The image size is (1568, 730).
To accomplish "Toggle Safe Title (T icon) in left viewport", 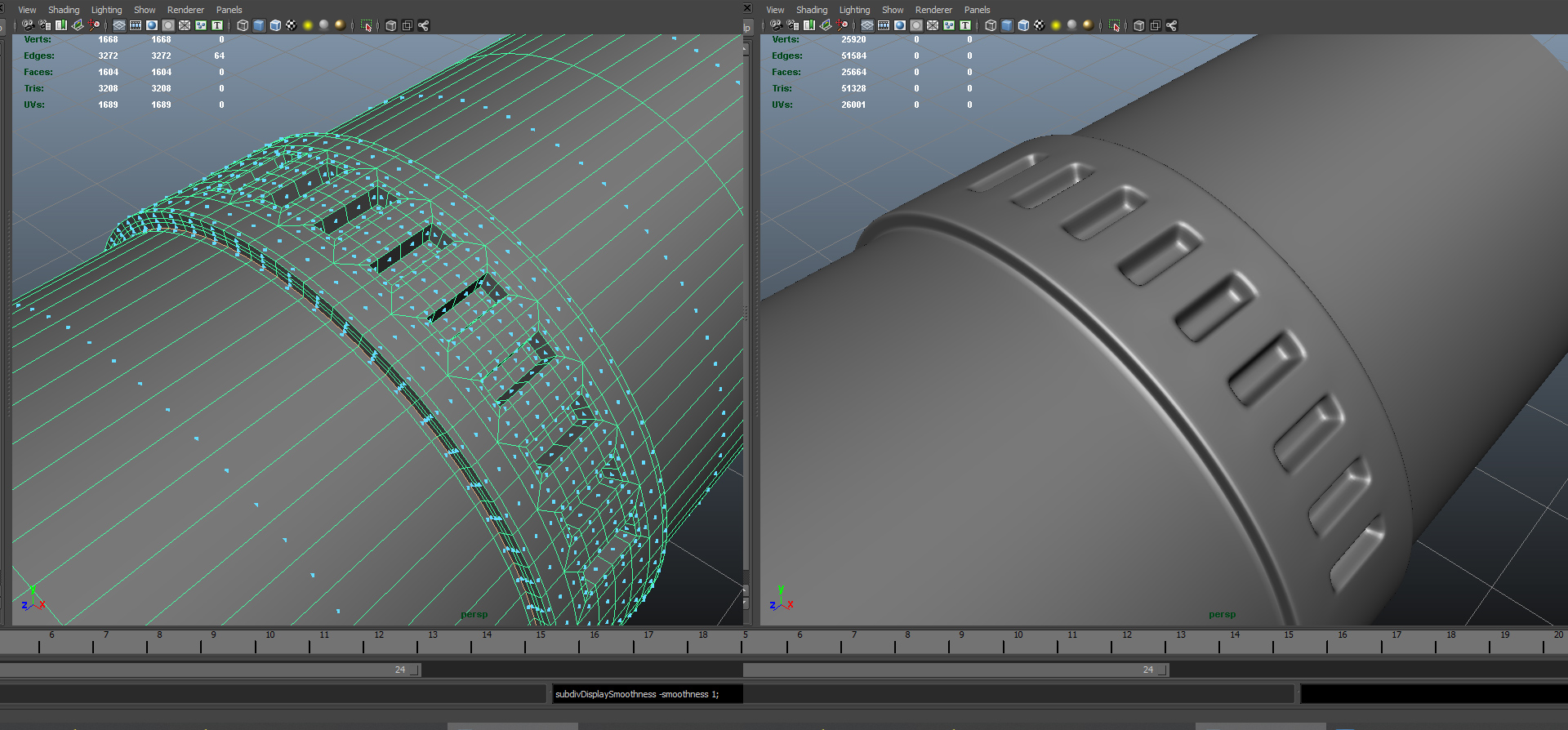I will click(217, 25).
